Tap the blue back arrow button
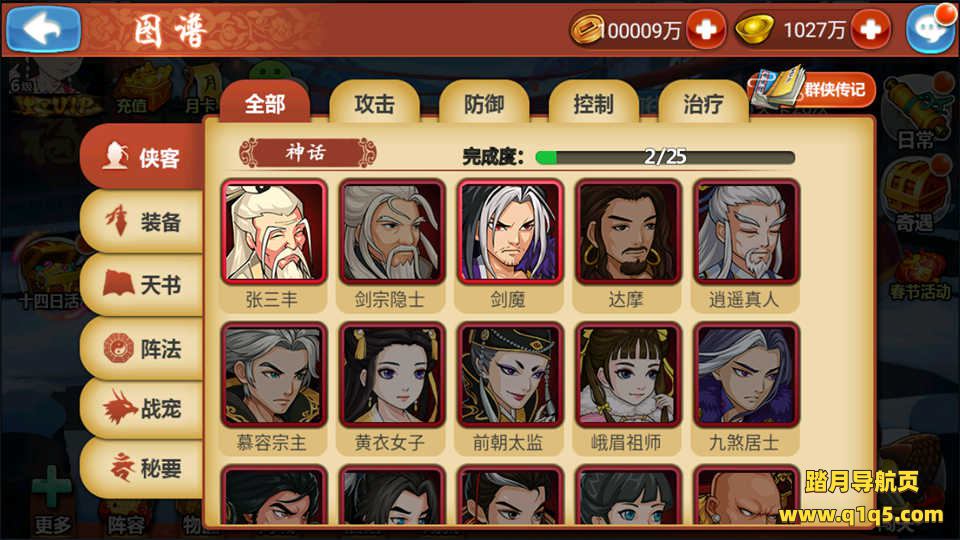The width and height of the screenshot is (960, 540). tap(43, 28)
